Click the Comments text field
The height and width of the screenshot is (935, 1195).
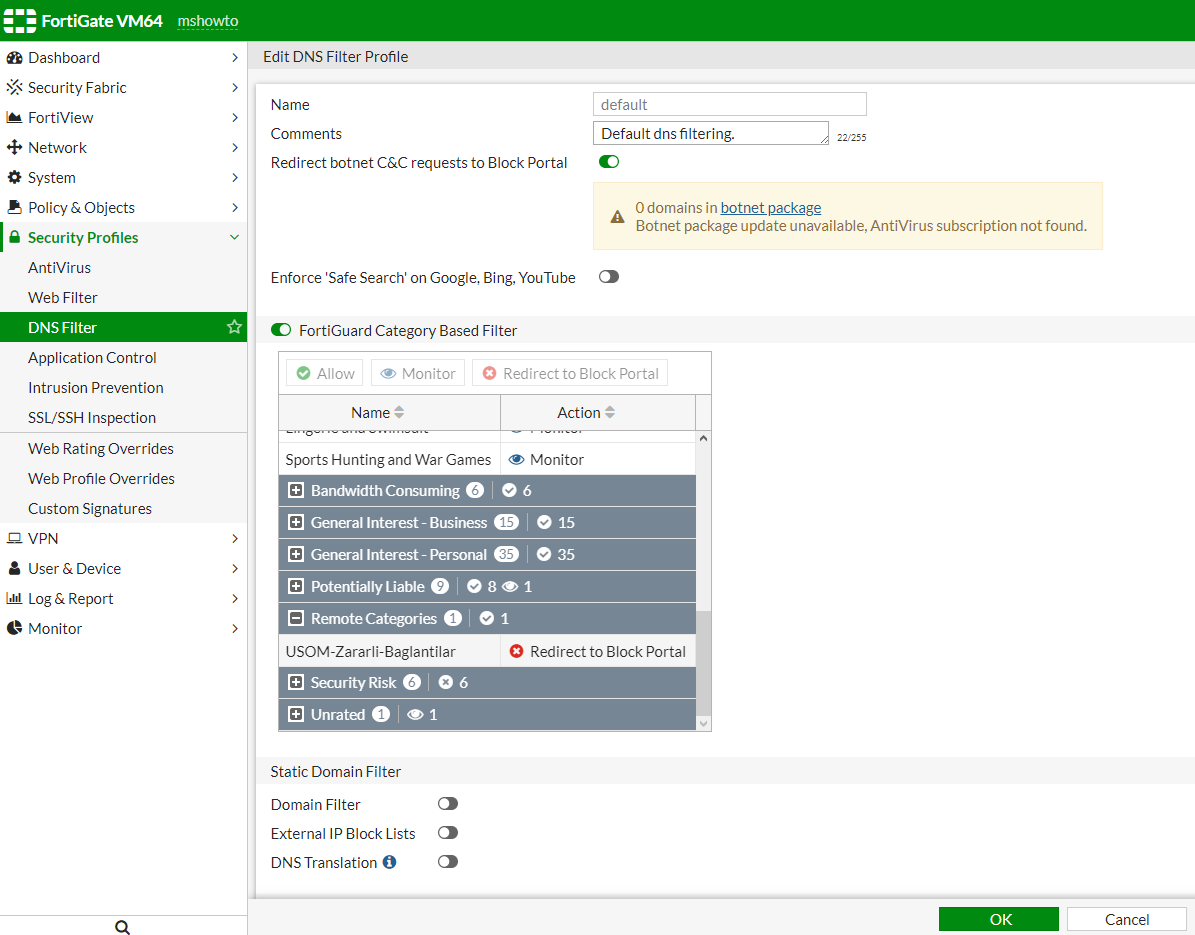point(710,133)
